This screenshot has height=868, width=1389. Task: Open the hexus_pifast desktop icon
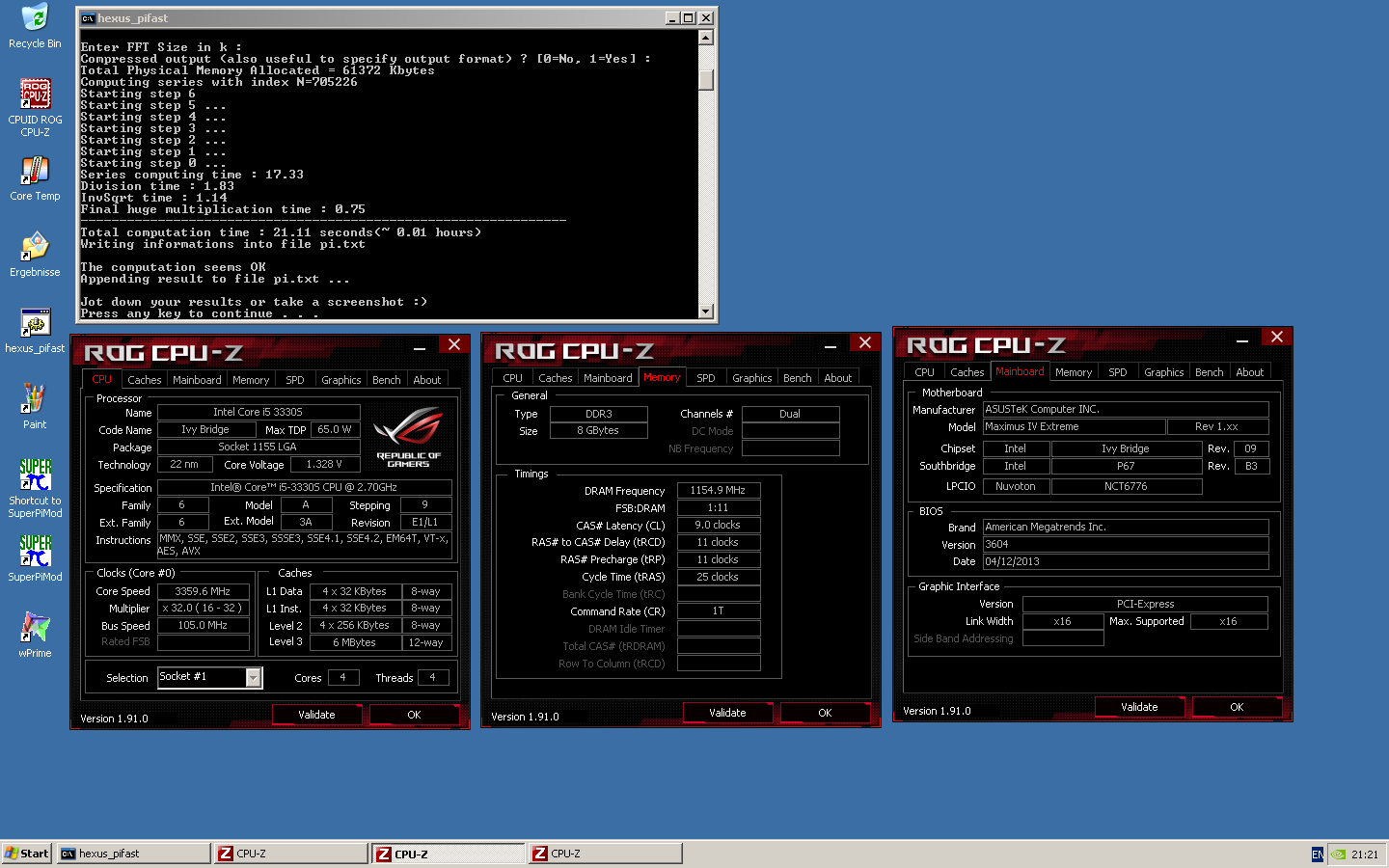coord(35,331)
